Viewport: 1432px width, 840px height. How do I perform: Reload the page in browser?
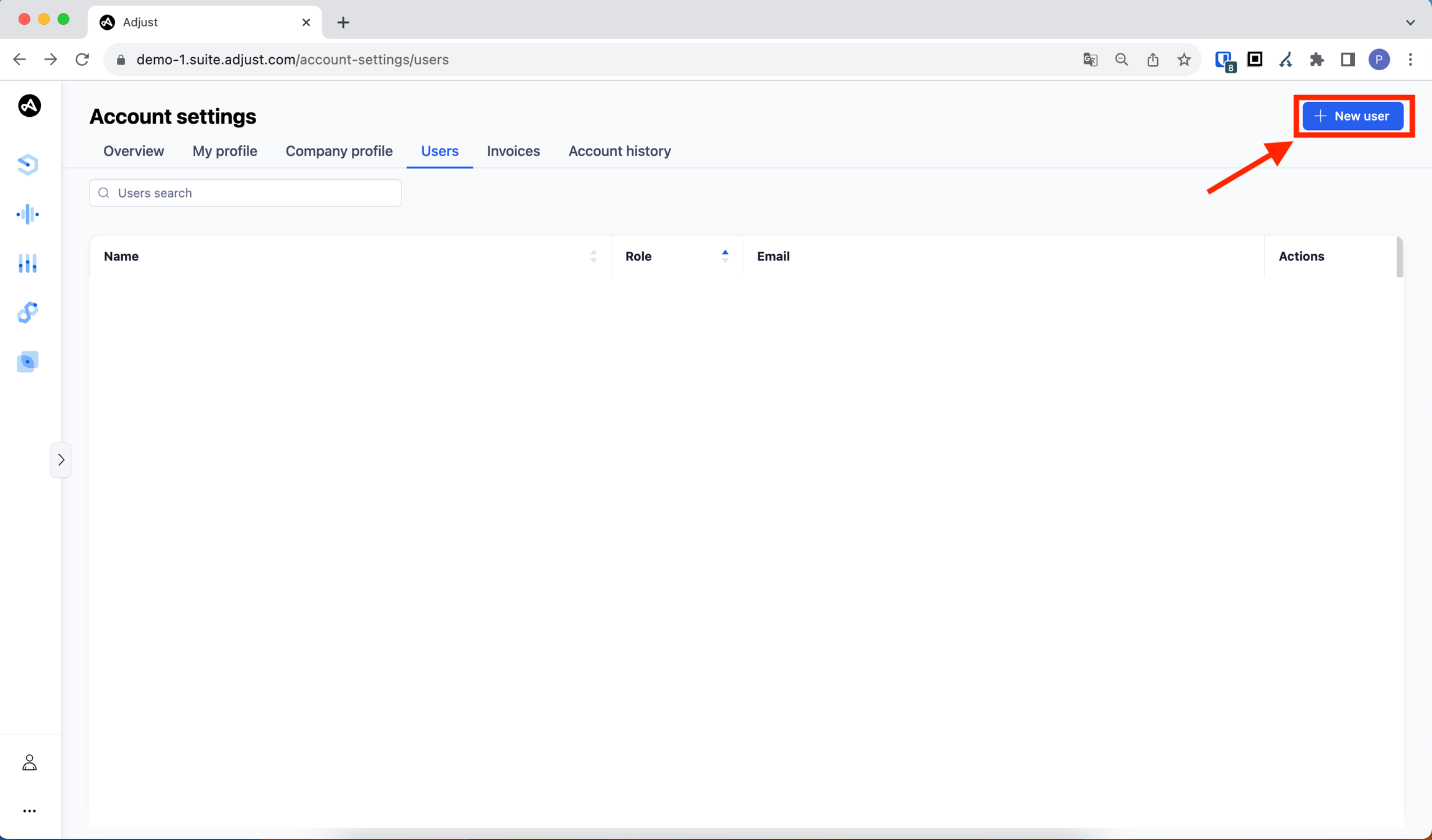pyautogui.click(x=82, y=60)
